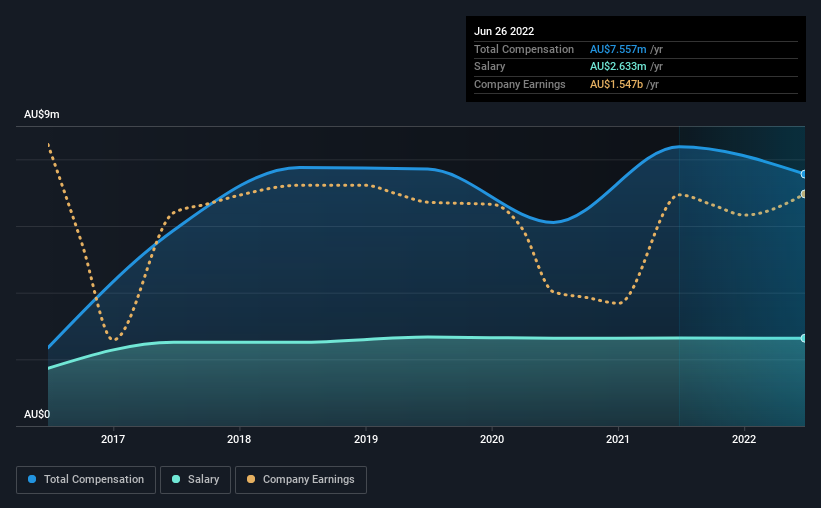Click the AU$0 y-axis label
Screen dimensions: 821x508
(x=37, y=414)
